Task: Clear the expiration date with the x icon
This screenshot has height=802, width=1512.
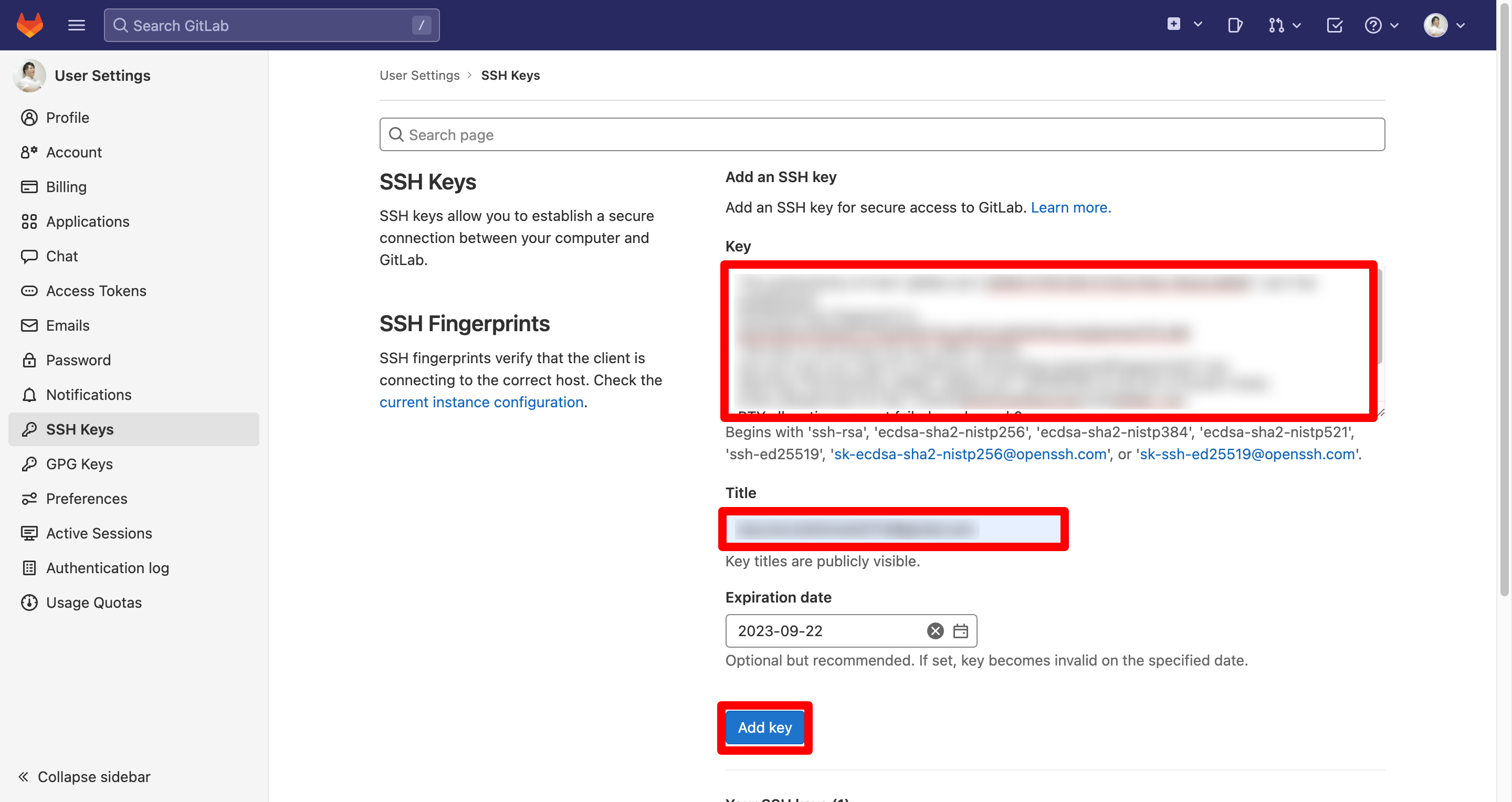Action: click(x=934, y=631)
